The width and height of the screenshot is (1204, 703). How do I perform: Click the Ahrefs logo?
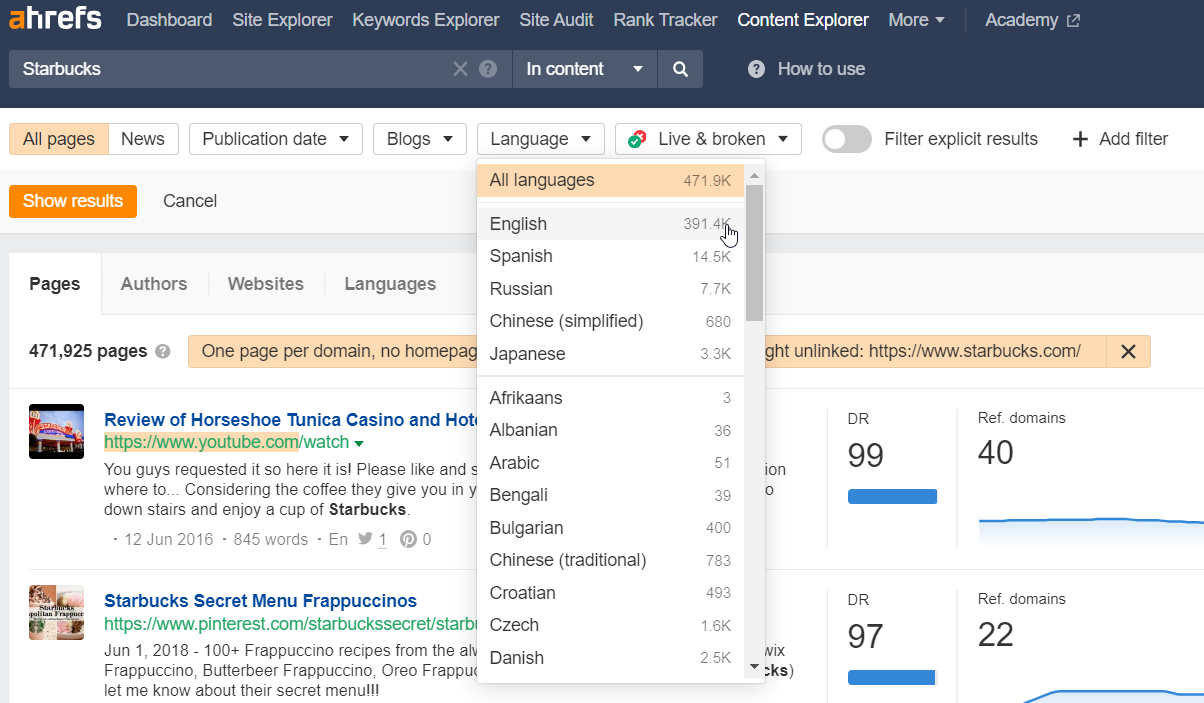[56, 20]
